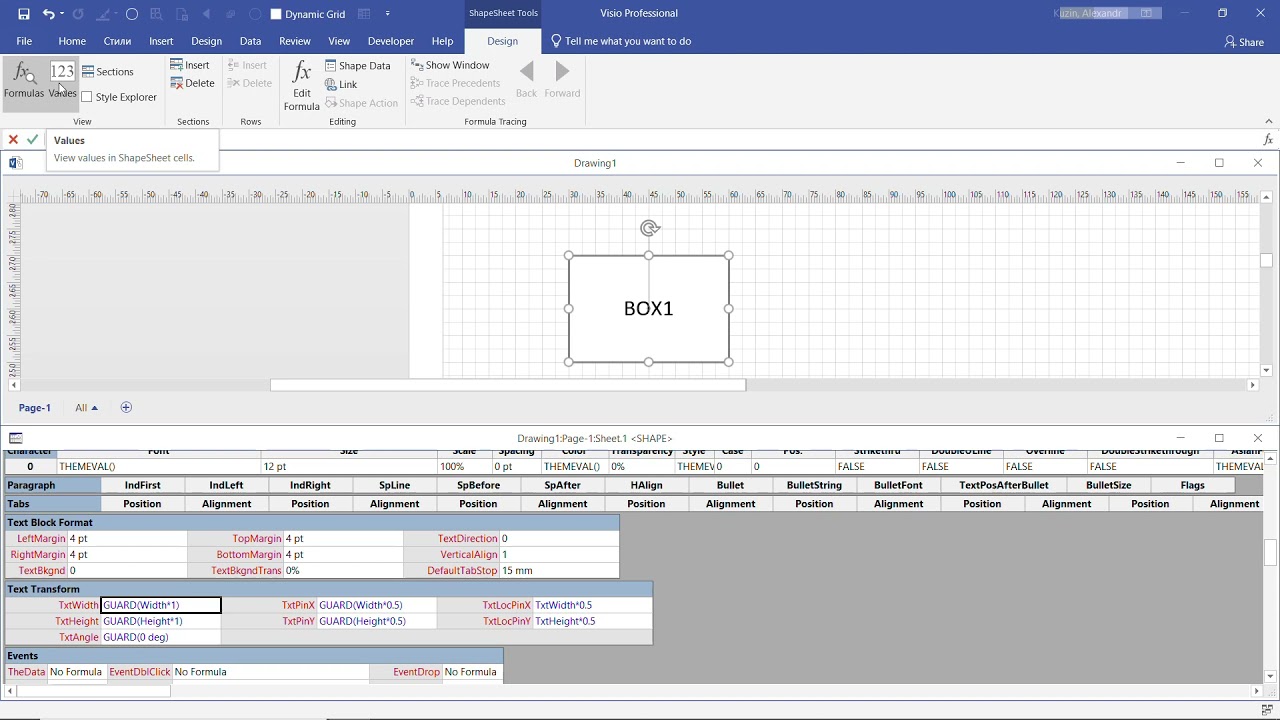Switch to the Home ribbon tab
Viewport: 1280px width, 720px height.
(72, 41)
